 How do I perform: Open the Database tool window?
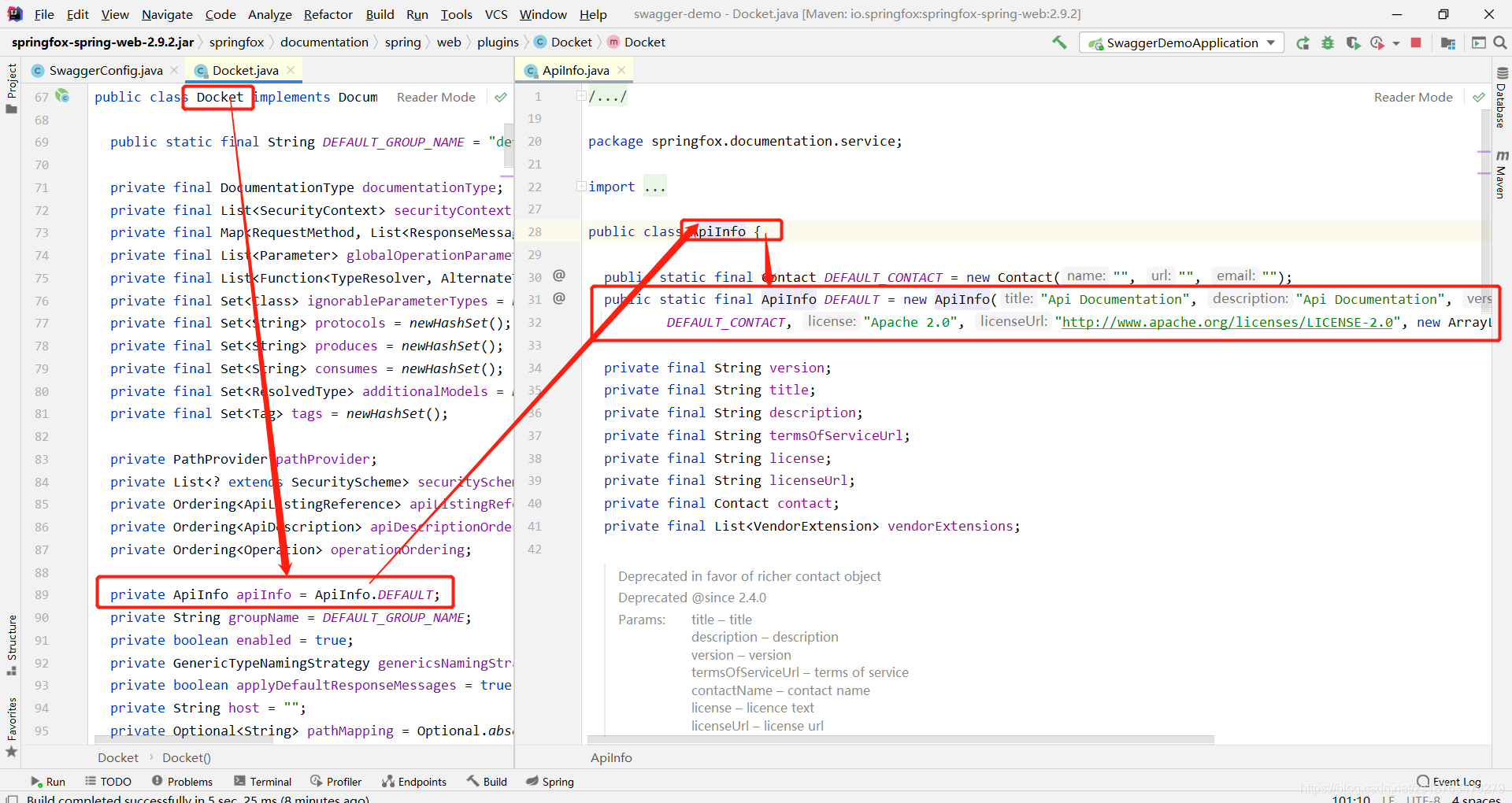pyautogui.click(x=1501, y=98)
